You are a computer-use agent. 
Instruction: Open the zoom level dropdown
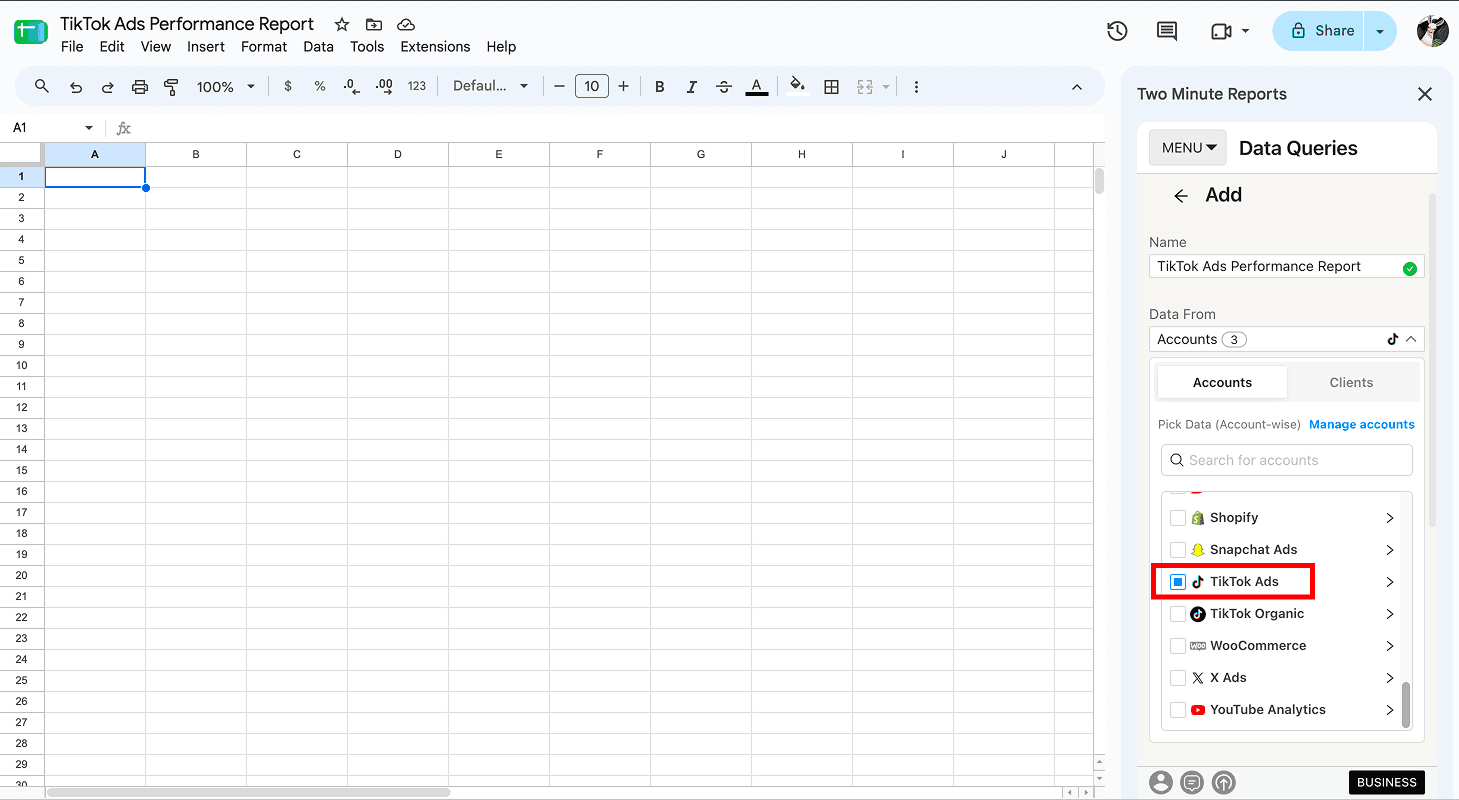point(226,87)
